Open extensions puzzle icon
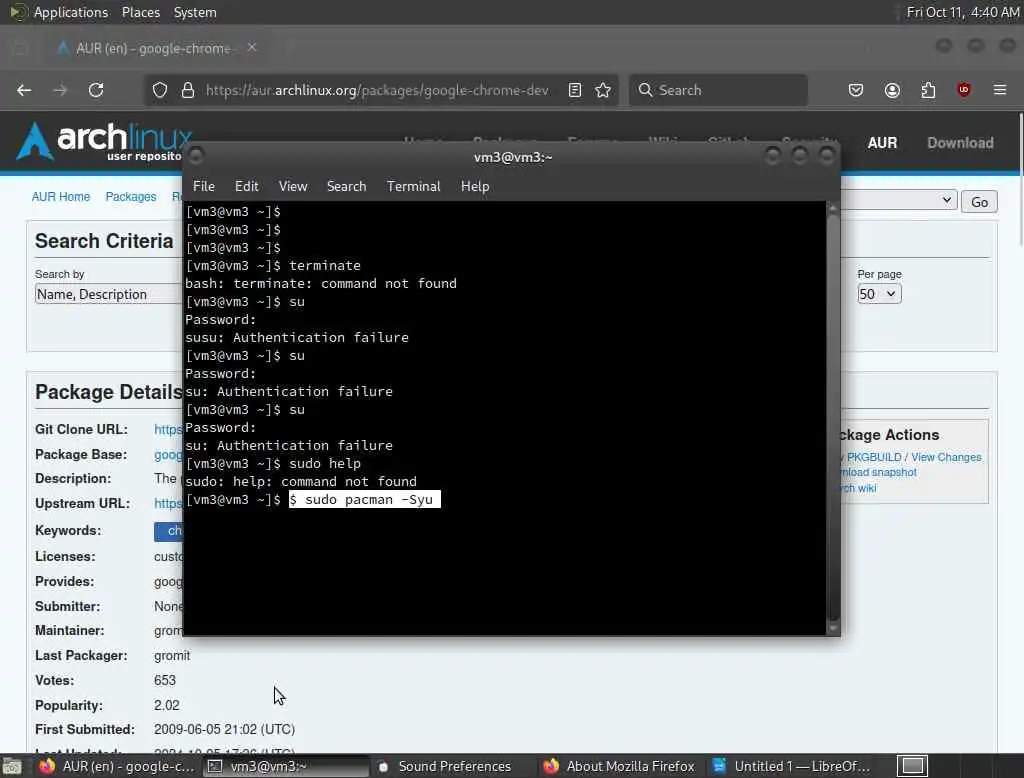1024x778 pixels. [928, 90]
